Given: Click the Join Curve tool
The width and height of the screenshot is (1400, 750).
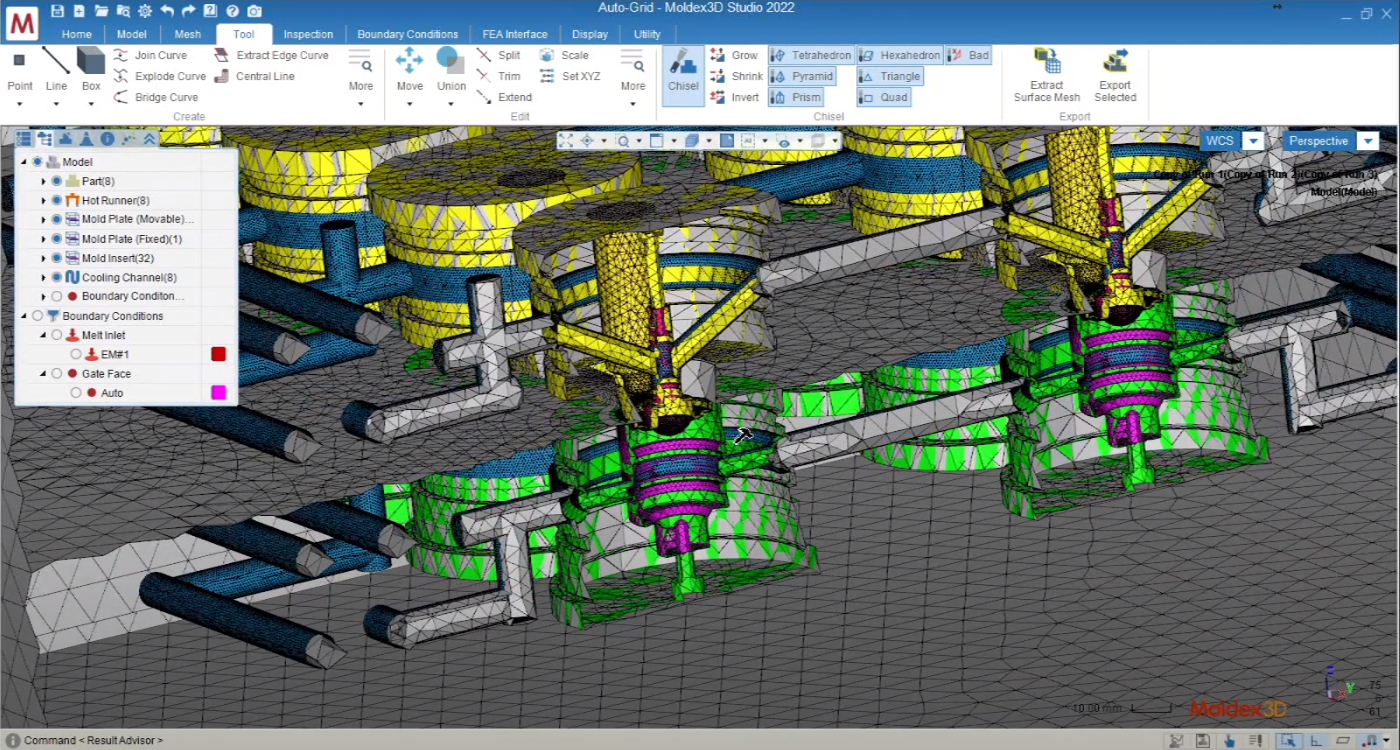Looking at the screenshot, I should coord(150,56).
